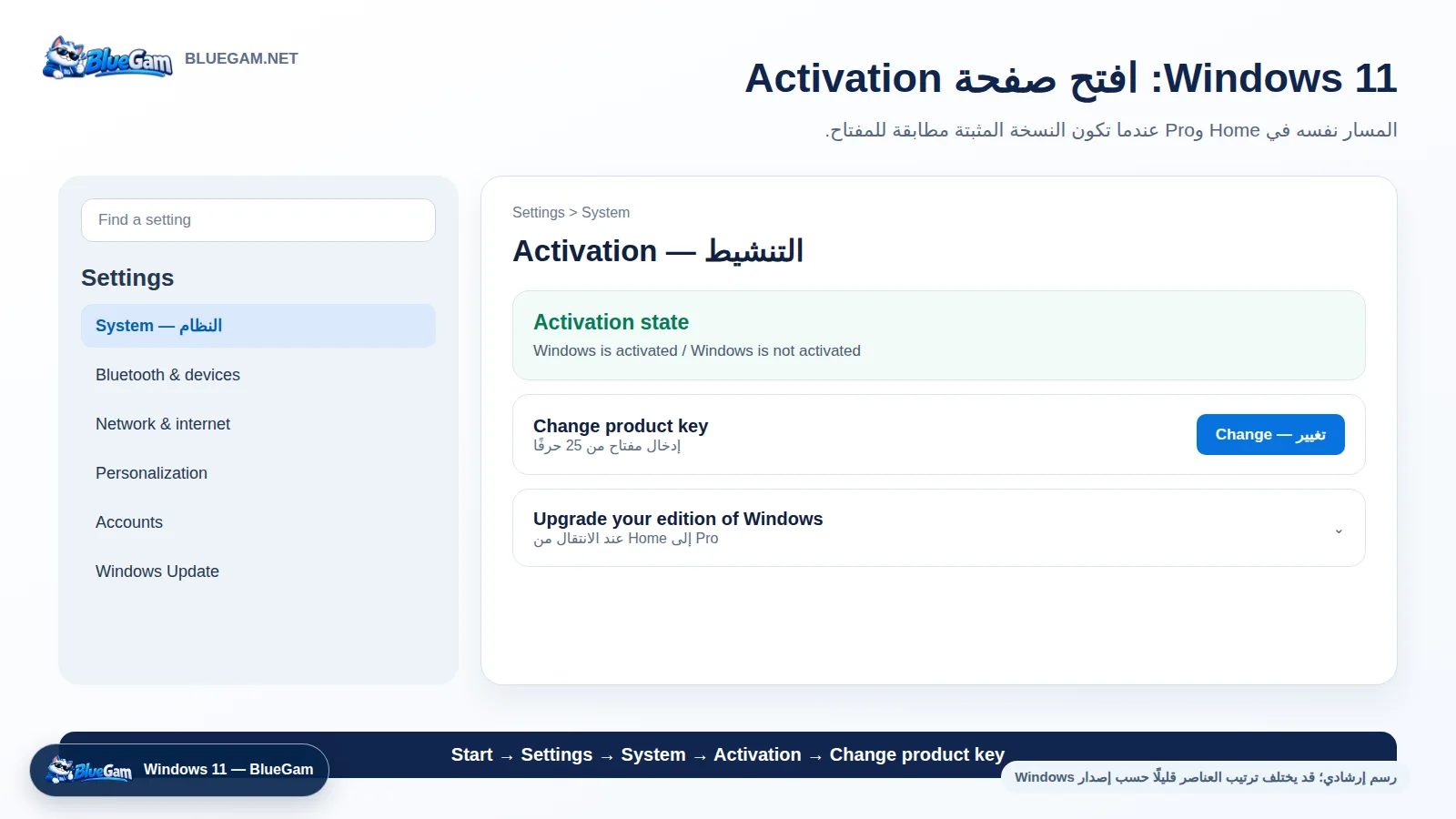Viewport: 1456px width, 819px height.
Task: Open Network & internet settings
Action: [258, 424]
